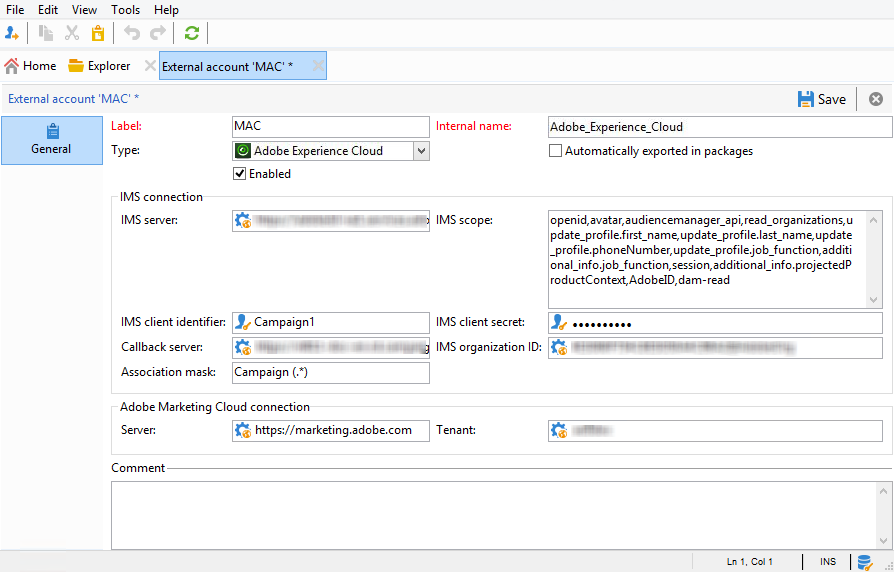Click the Redo arrow icon
894x572 pixels.
158,33
